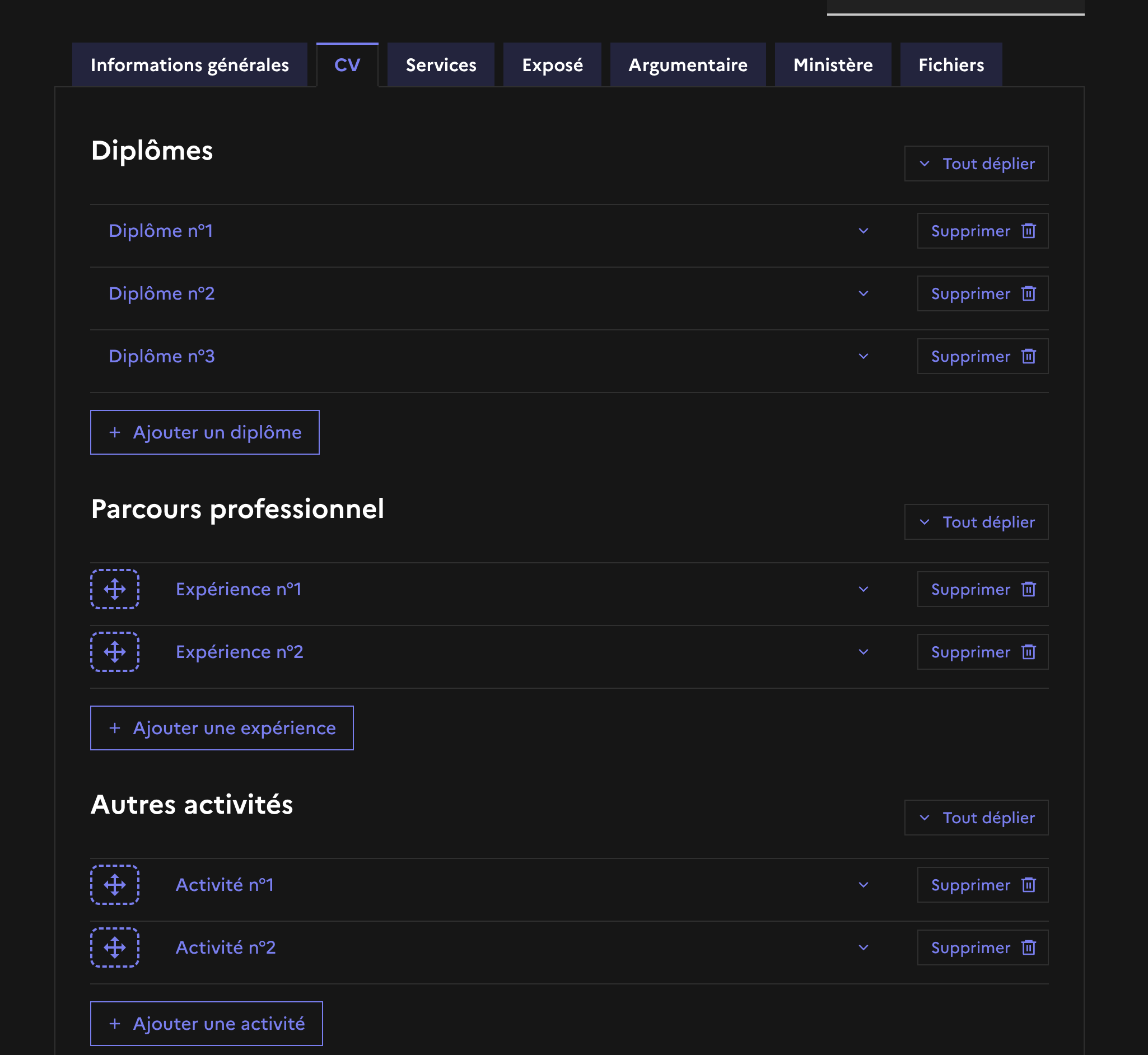Viewport: 1148px width, 1055px height.
Task: Click trash icon for Diplôme n°3
Action: [x=1029, y=356]
